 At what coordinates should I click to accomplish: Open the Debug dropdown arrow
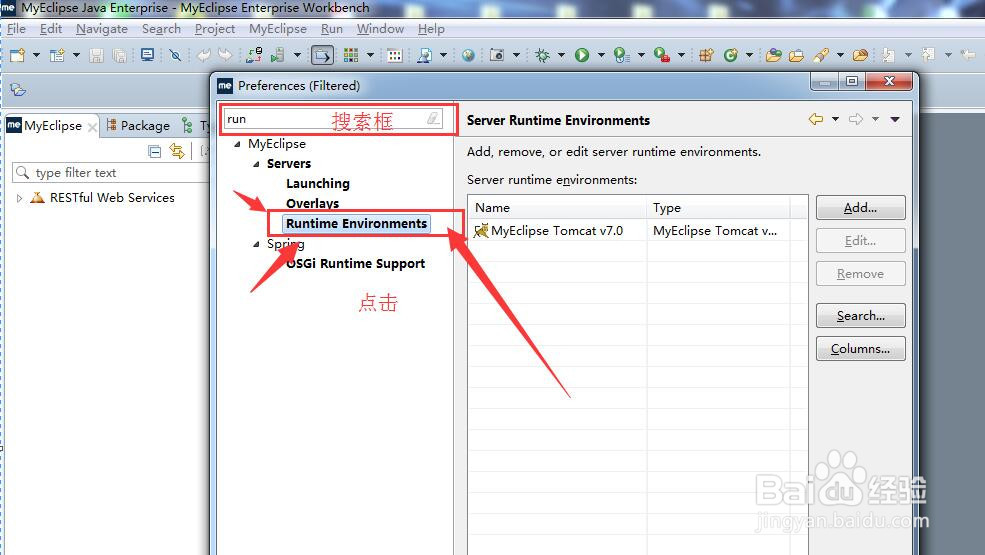[x=561, y=55]
